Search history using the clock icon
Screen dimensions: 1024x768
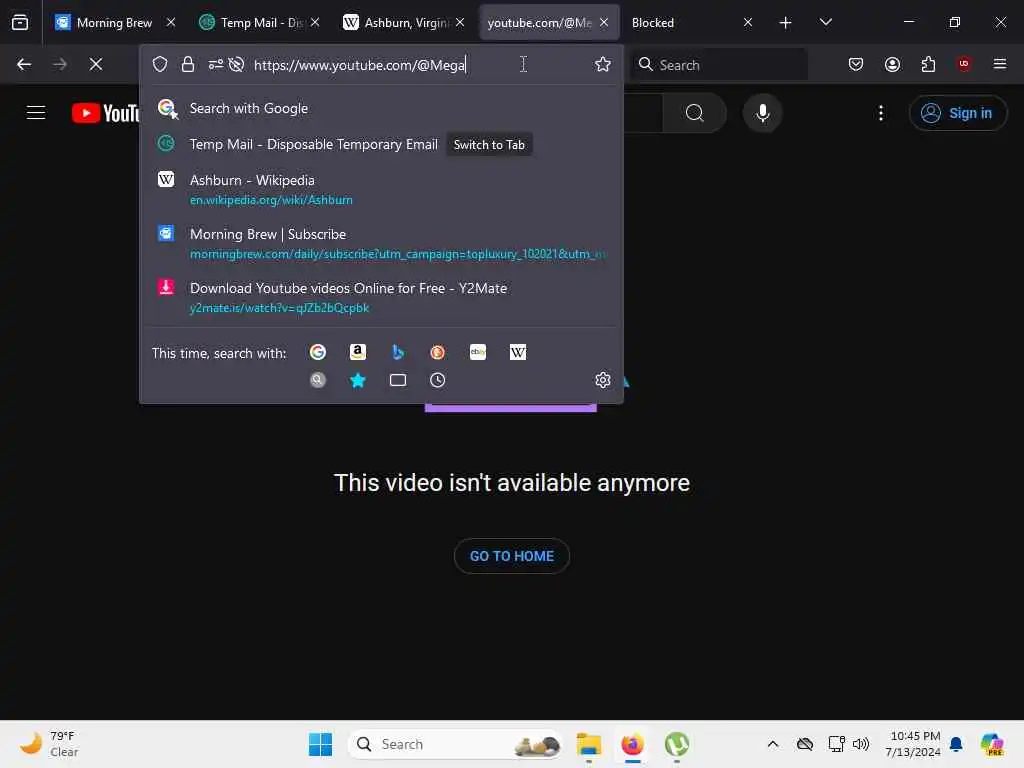[x=438, y=380]
